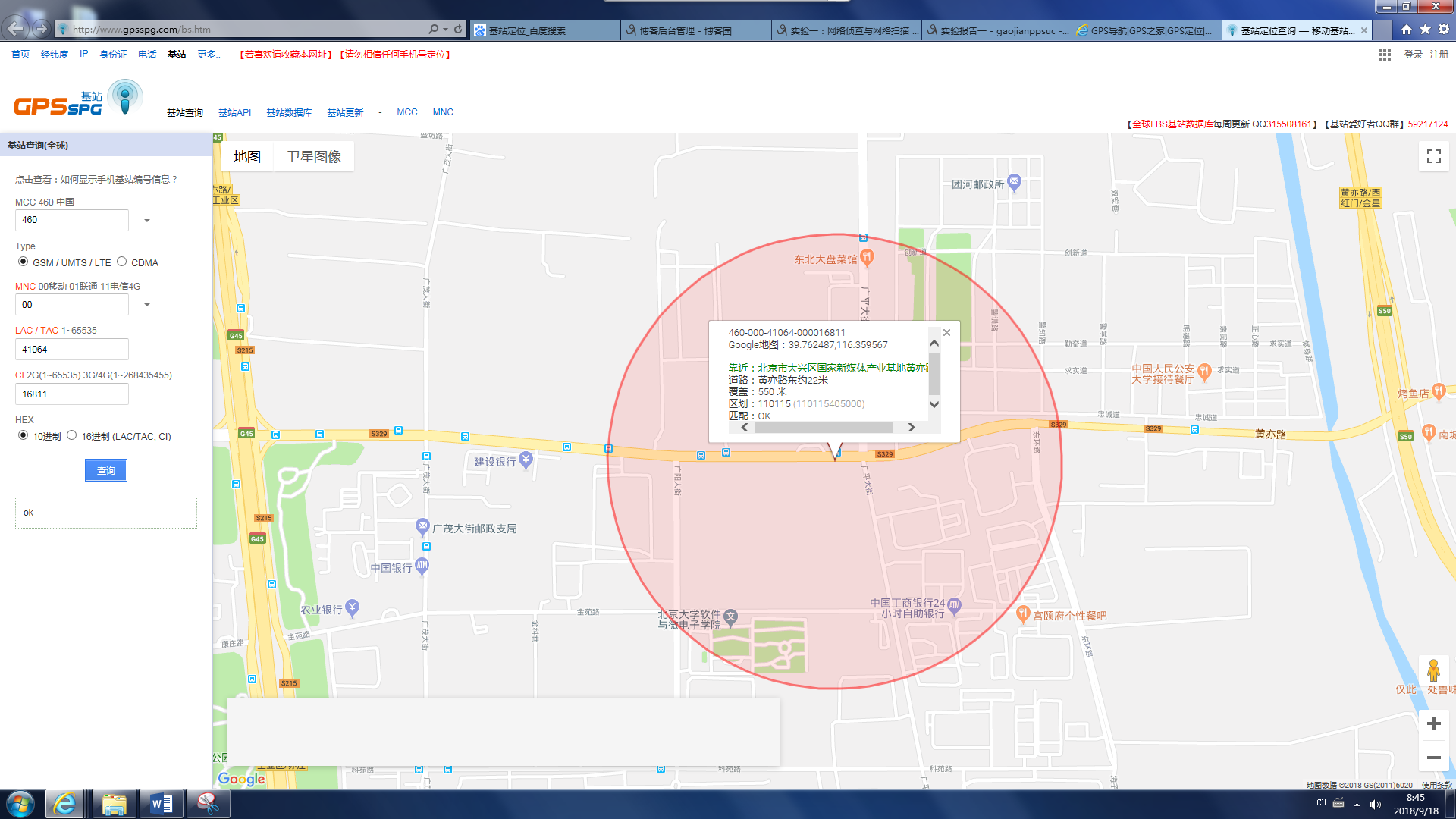Expand the MNC 00 dropdown arrow
The width and height of the screenshot is (1456, 819).
(x=147, y=305)
